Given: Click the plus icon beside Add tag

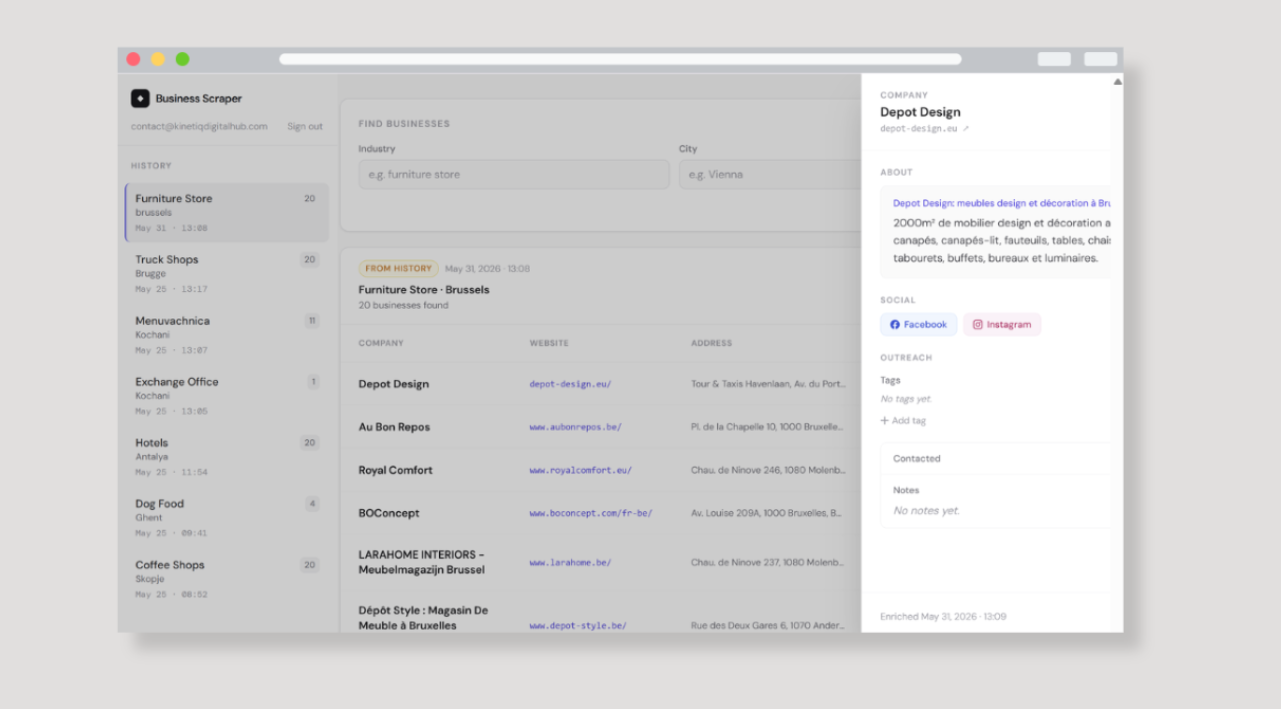Looking at the screenshot, I should tap(884, 421).
